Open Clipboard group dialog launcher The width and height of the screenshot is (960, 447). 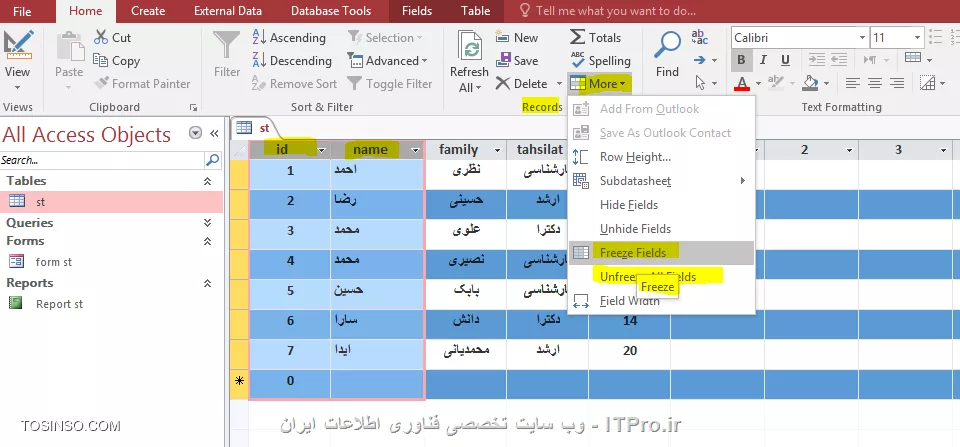coord(193,108)
